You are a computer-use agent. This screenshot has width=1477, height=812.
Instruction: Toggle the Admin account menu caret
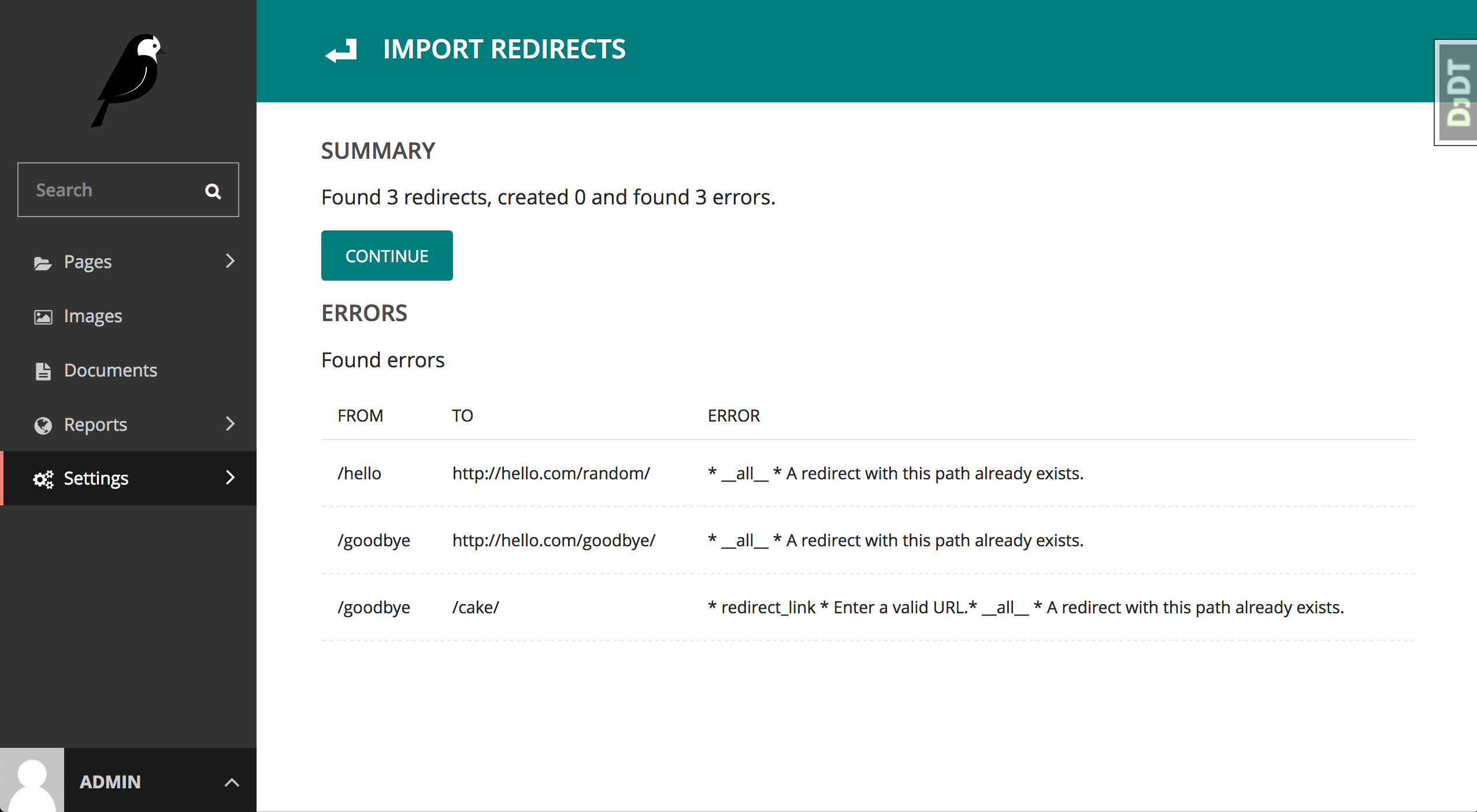[x=232, y=783]
